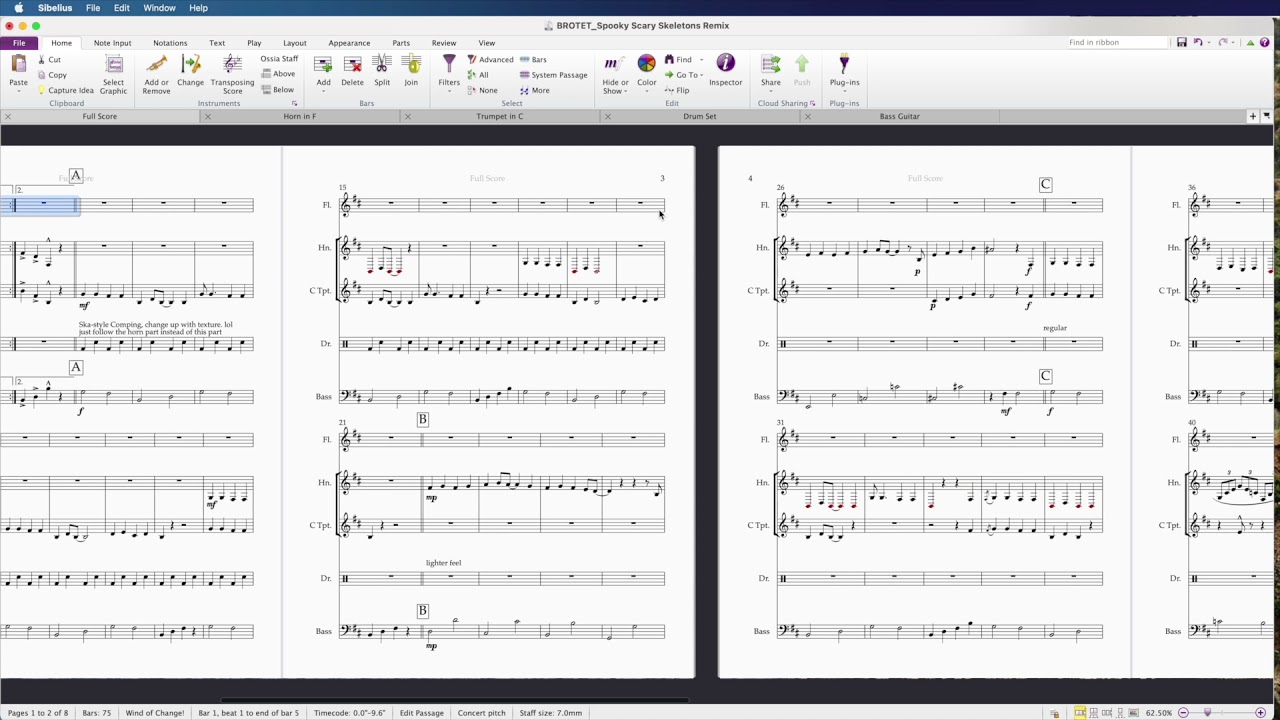Switch to the Layout ribbon tab

click(294, 43)
